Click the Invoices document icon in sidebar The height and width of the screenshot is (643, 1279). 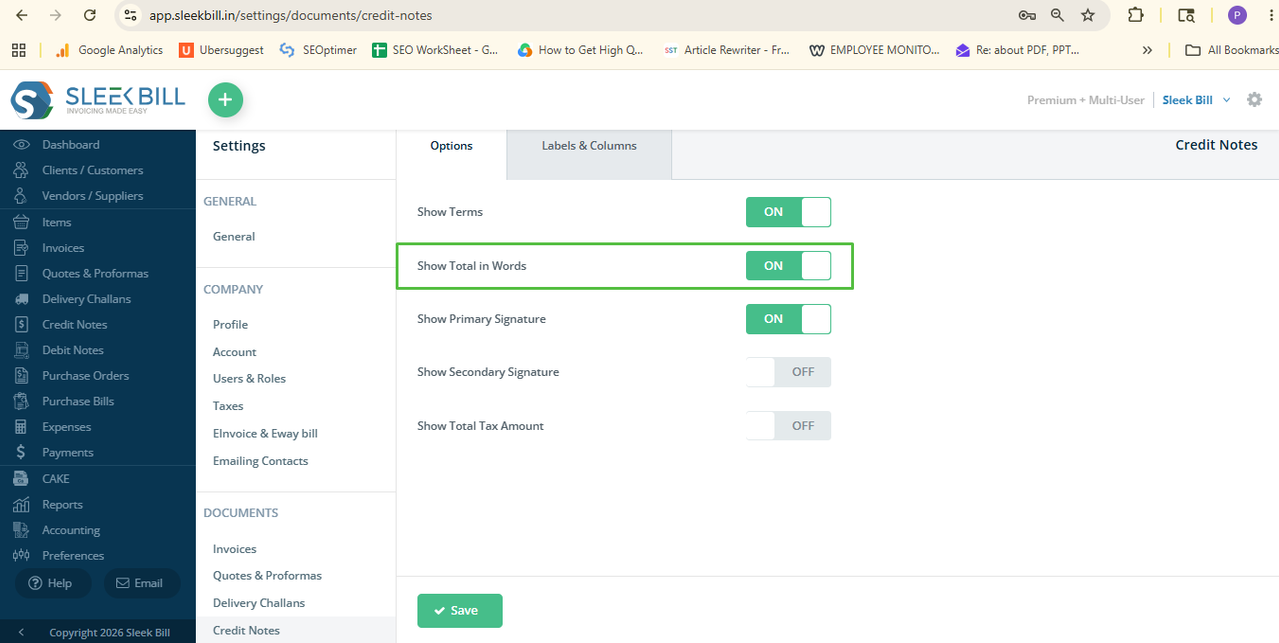(21, 247)
